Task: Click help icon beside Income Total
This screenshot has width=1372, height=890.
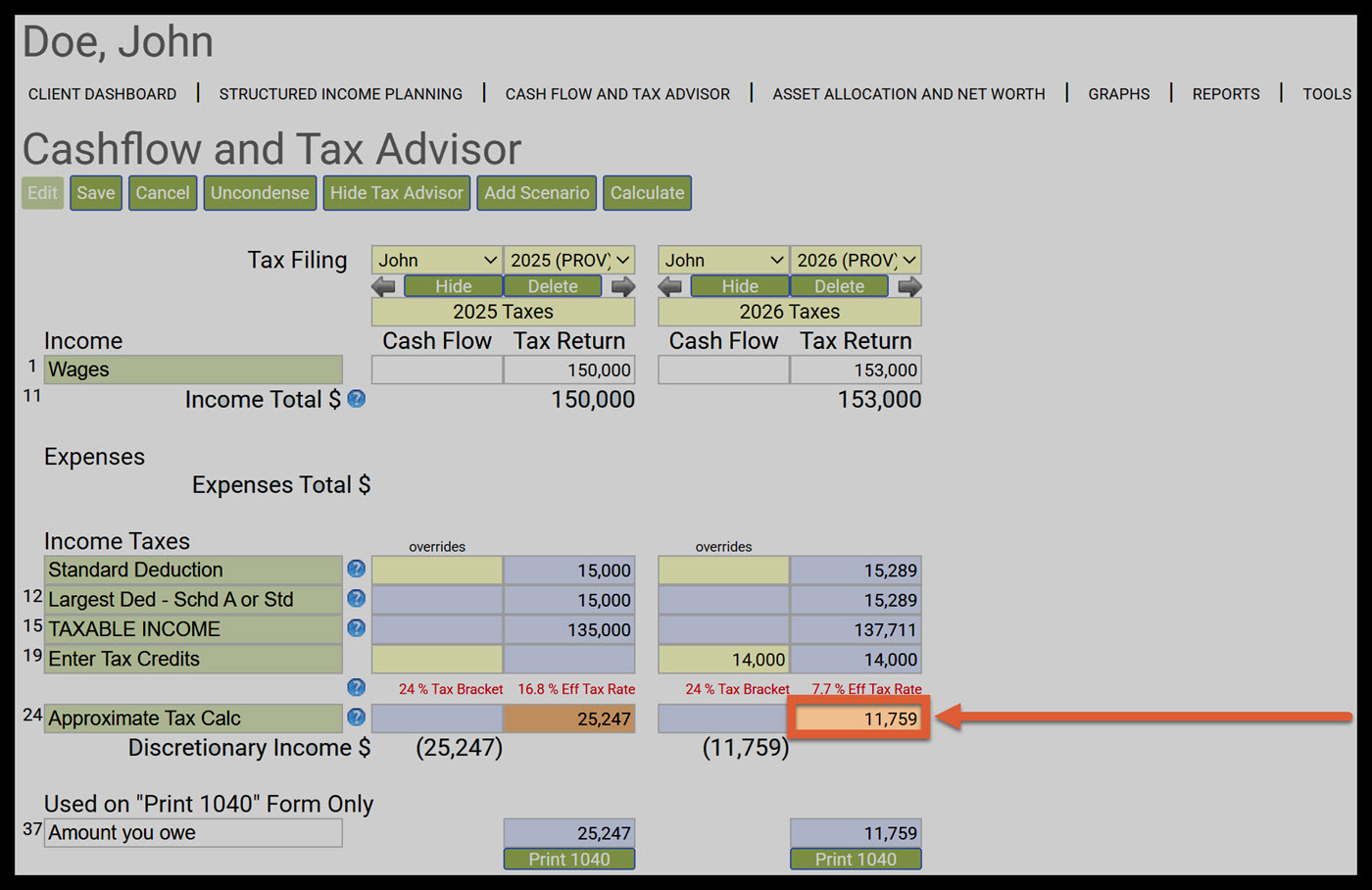Action: tap(357, 399)
